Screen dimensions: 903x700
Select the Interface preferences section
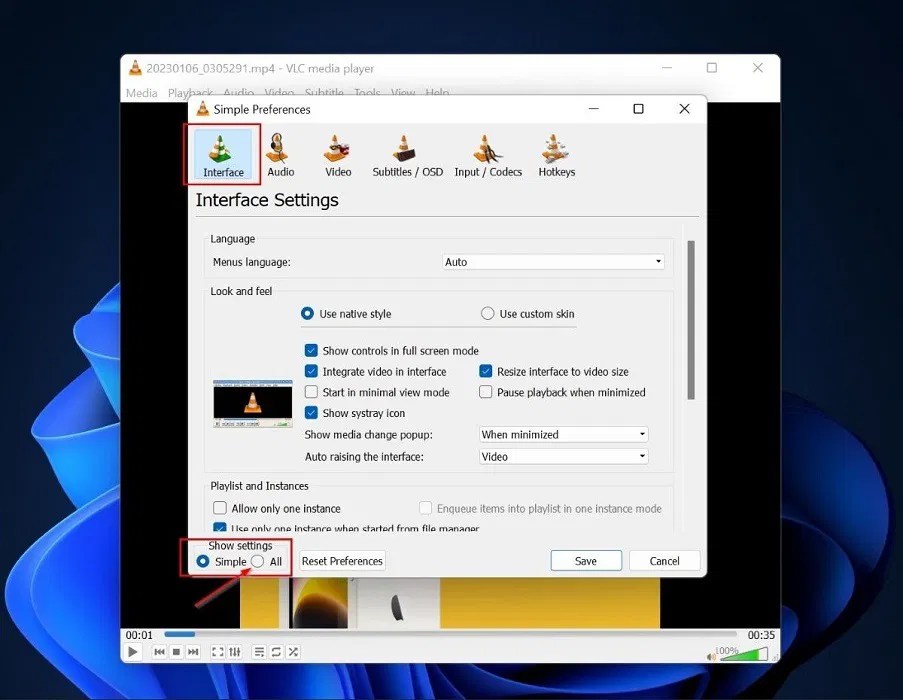click(221, 155)
